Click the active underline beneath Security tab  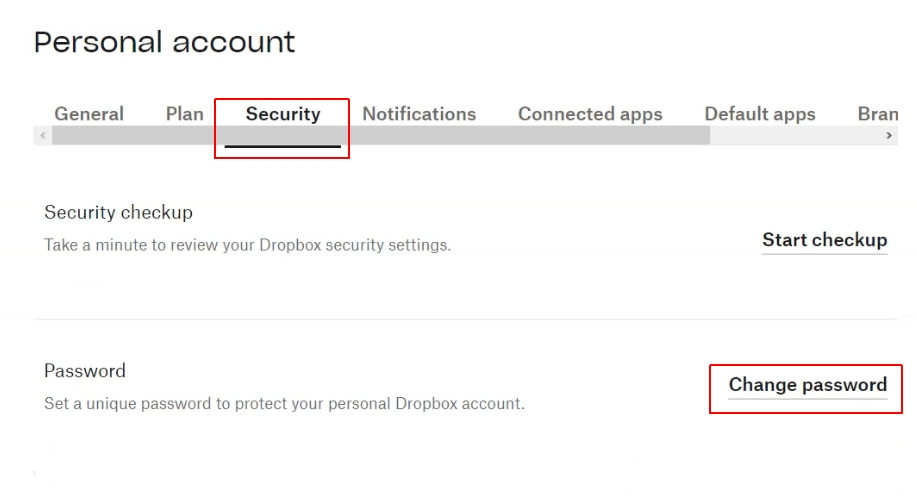pos(283,147)
